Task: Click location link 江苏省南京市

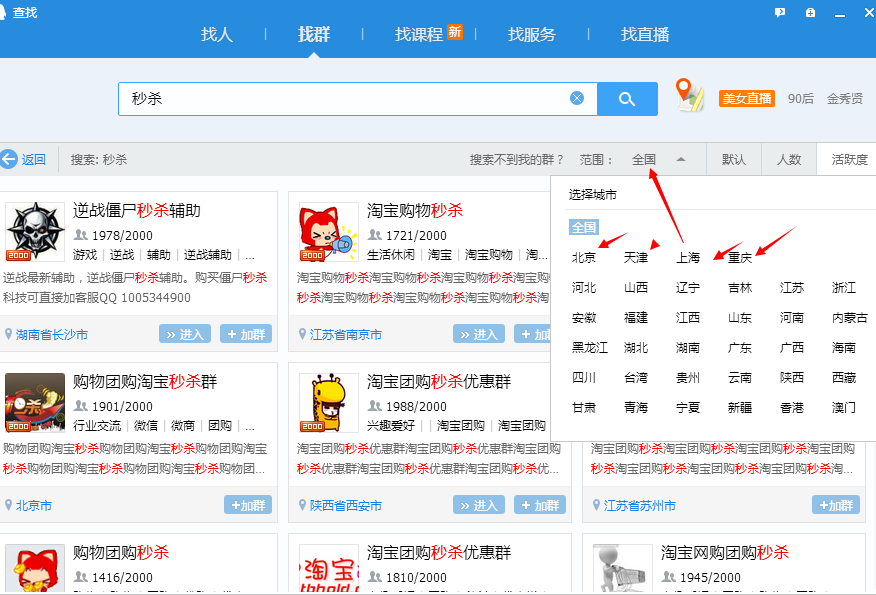Action: point(346,335)
